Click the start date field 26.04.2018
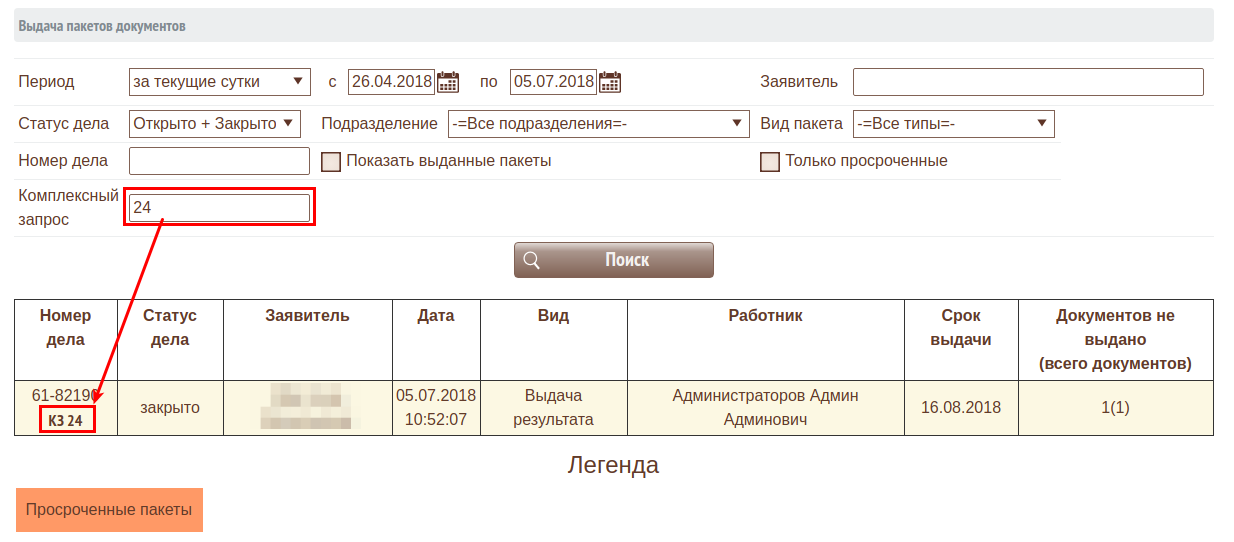Image resolution: width=1234 pixels, height=542 pixels. (x=391, y=82)
